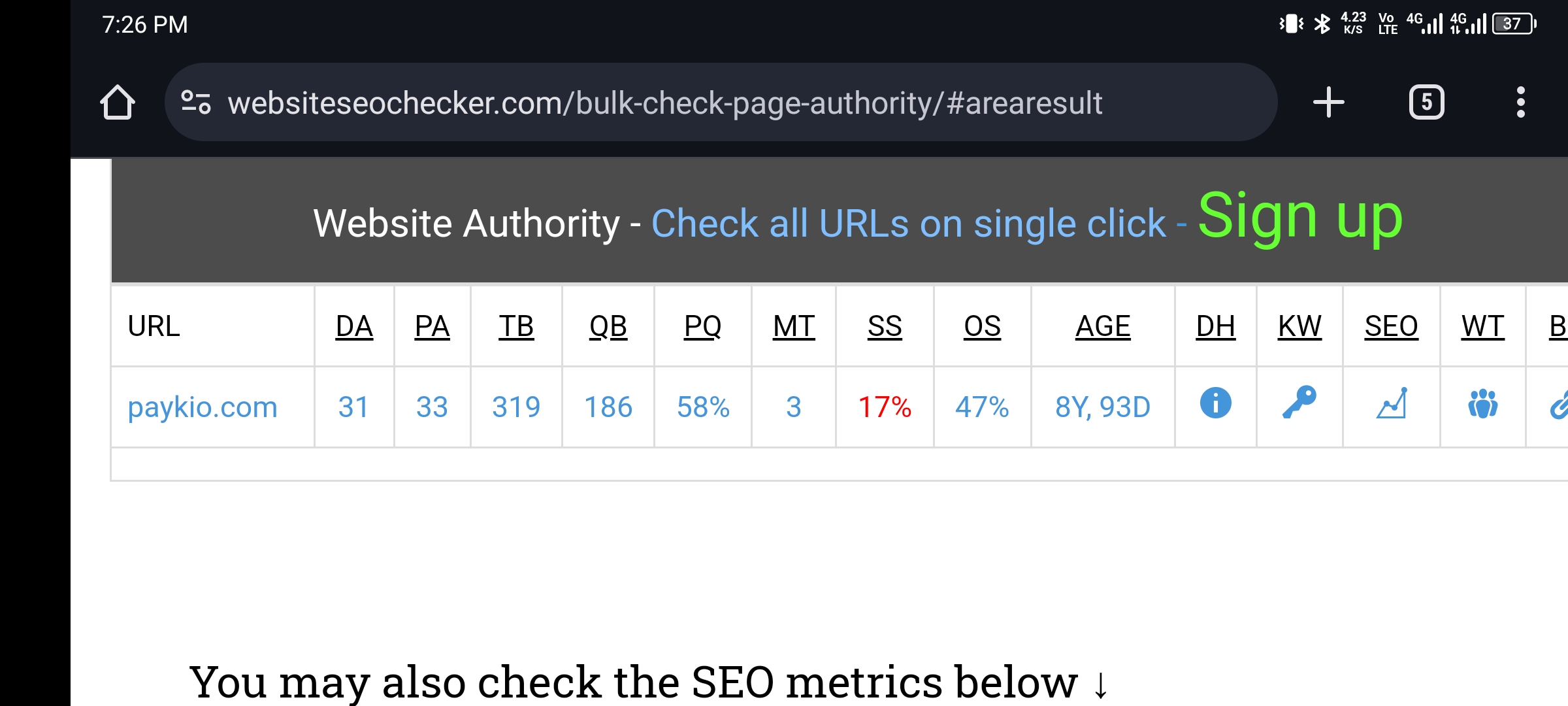The height and width of the screenshot is (706, 1568).
Task: Click the SEO chart icon for paykio.com
Action: tap(1391, 403)
